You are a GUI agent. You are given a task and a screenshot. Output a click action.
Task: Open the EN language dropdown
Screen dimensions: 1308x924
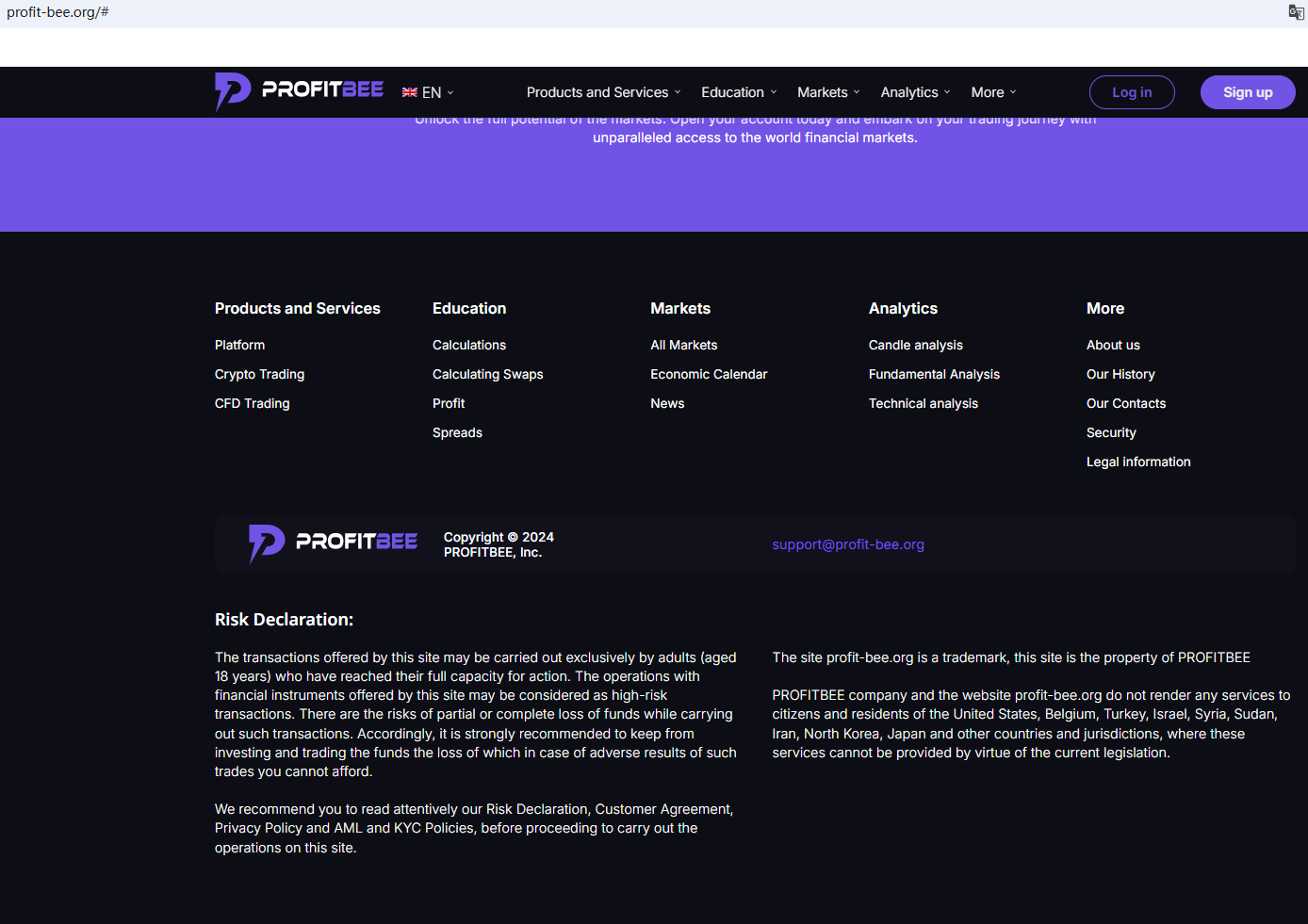[438, 92]
